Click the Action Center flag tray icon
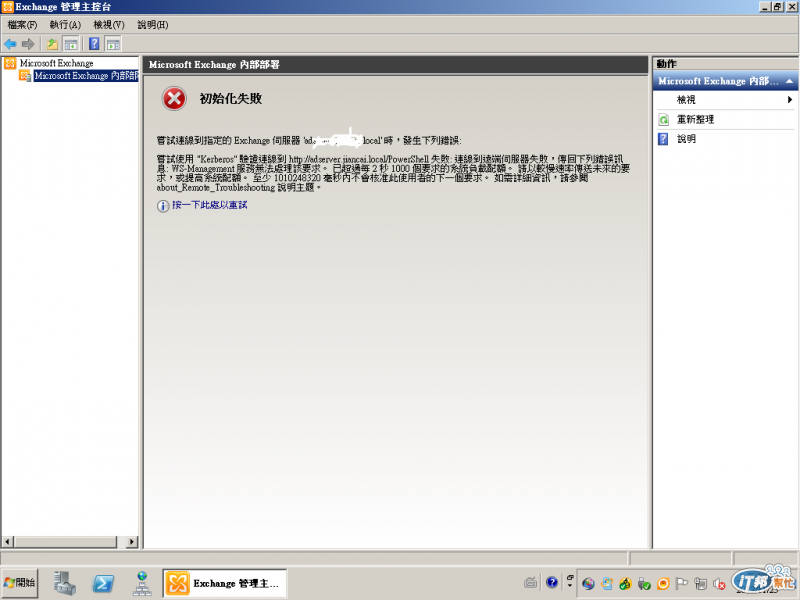This screenshot has height=600, width=800. click(x=682, y=584)
